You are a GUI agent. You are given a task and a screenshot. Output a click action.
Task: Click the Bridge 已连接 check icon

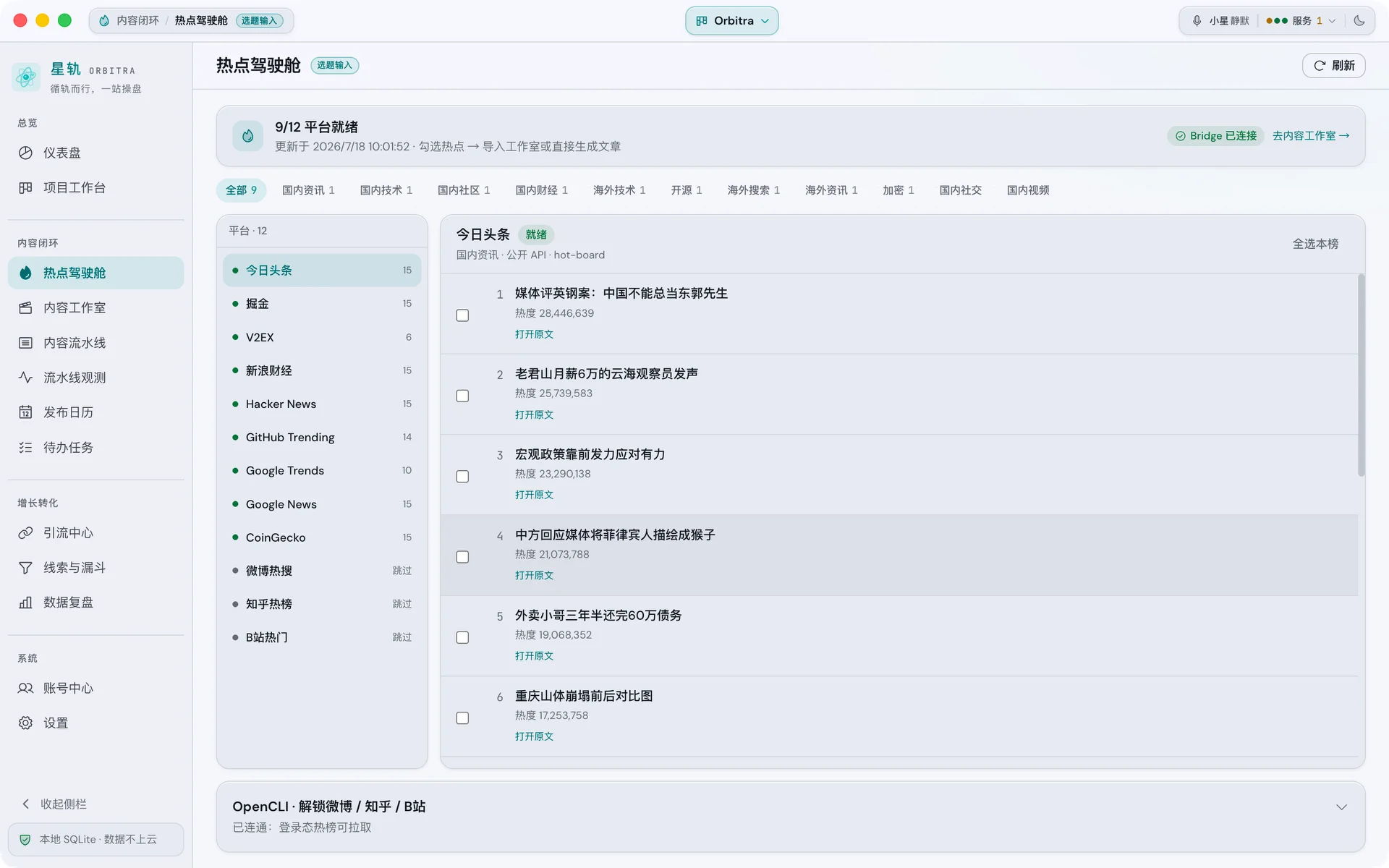(1181, 136)
